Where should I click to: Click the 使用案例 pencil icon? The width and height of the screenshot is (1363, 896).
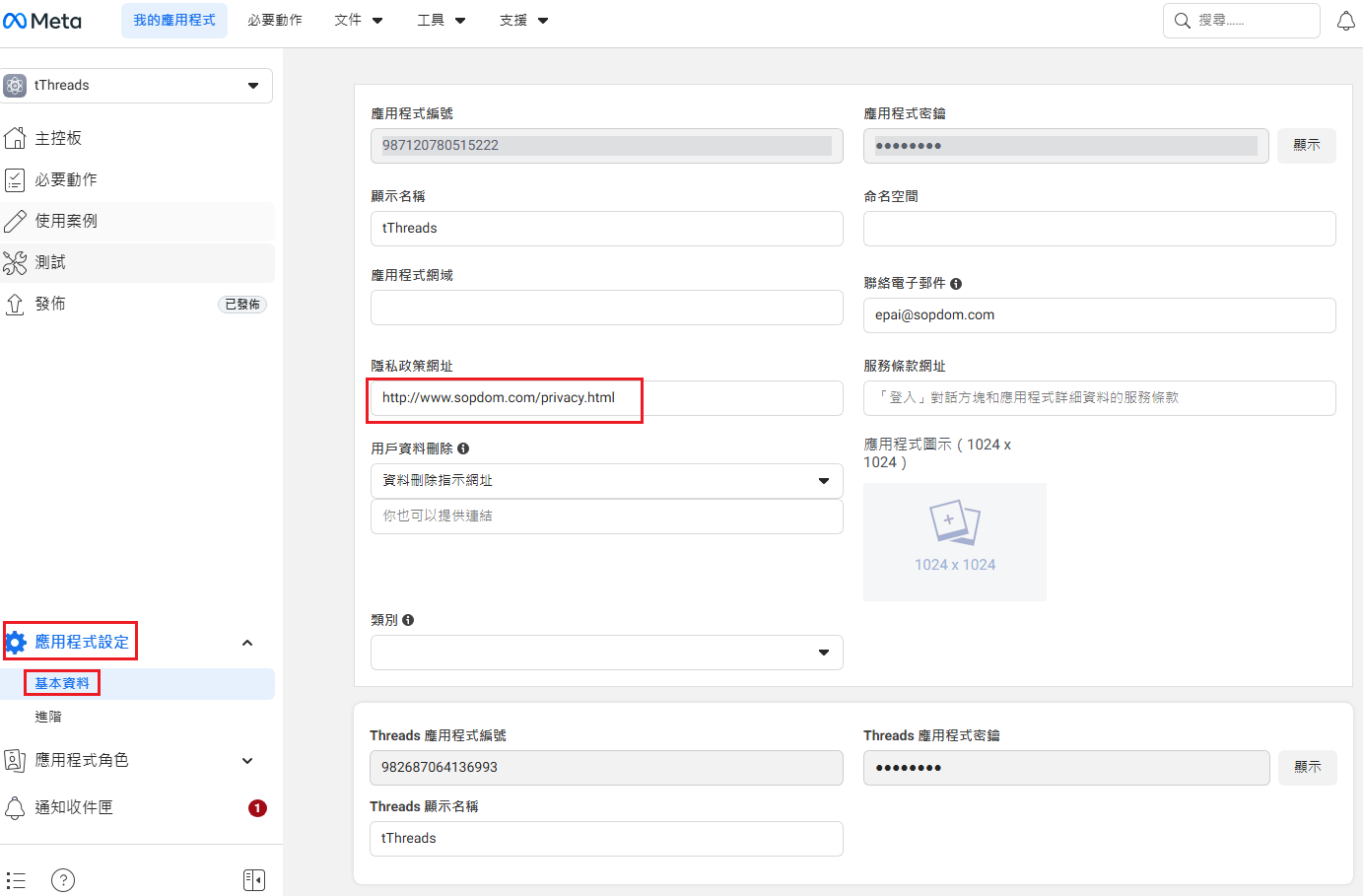pyautogui.click(x=15, y=221)
